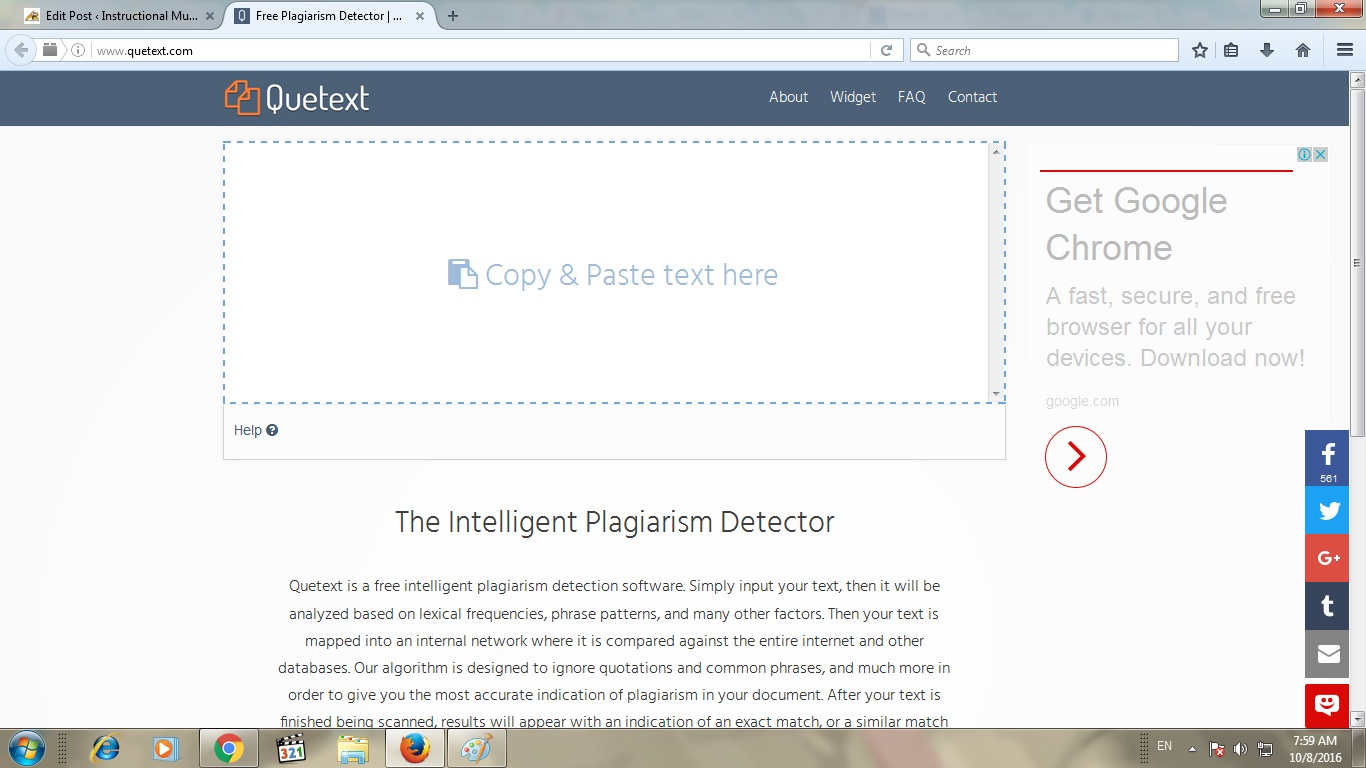This screenshot has height=768, width=1366.
Task: Open the FAQ page
Action: click(911, 97)
